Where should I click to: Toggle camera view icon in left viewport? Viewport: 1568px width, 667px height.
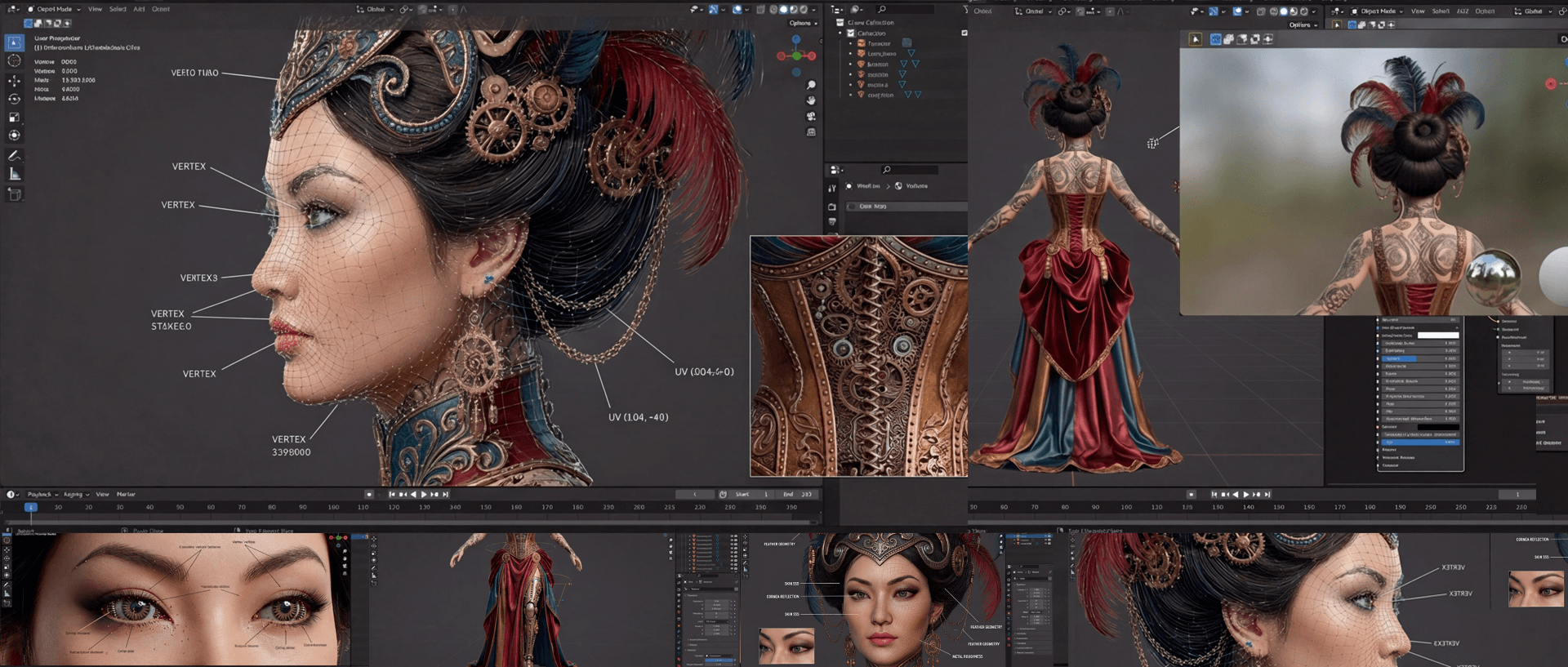coord(811,116)
